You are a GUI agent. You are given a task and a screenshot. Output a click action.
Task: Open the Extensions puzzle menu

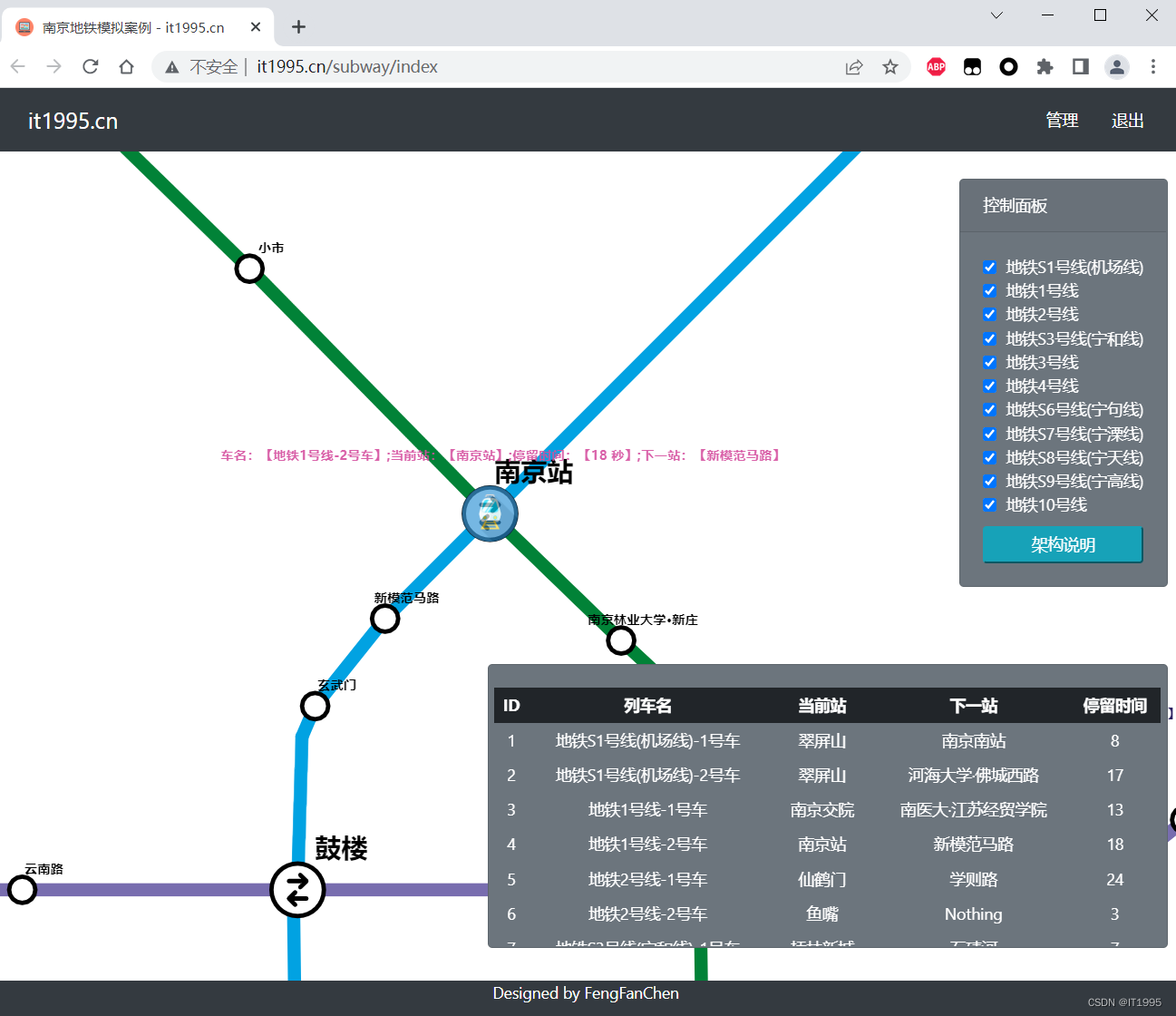[x=1045, y=66]
